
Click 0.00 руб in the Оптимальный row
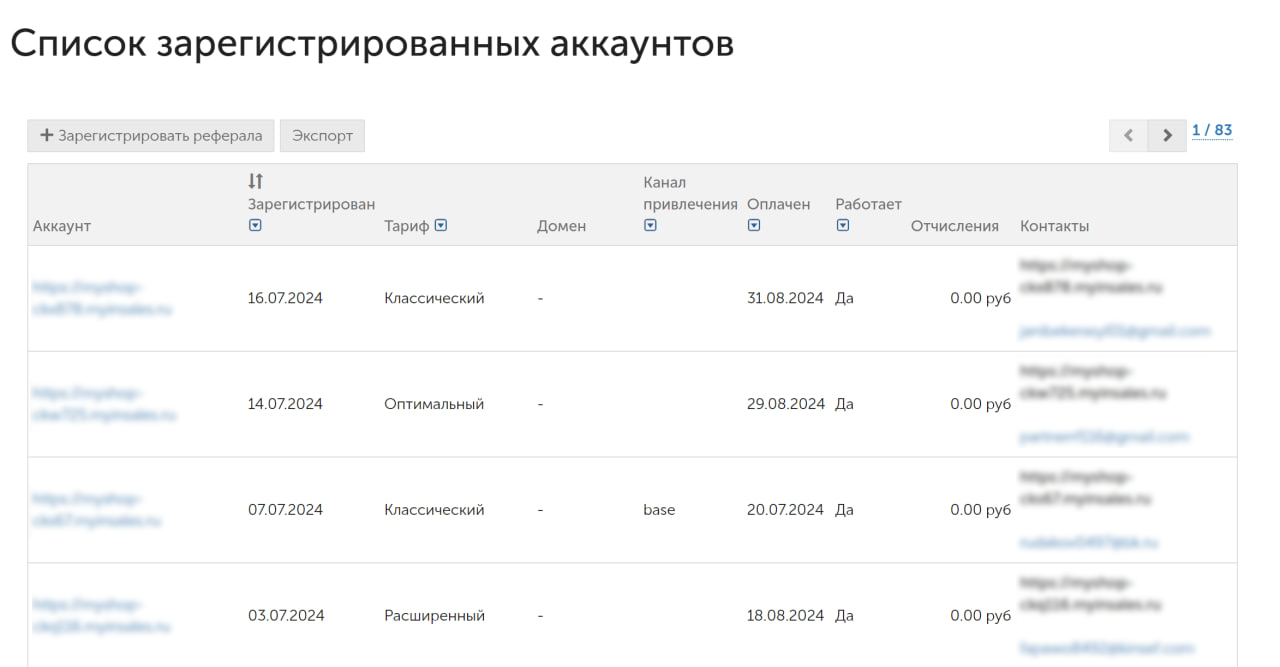click(x=981, y=404)
